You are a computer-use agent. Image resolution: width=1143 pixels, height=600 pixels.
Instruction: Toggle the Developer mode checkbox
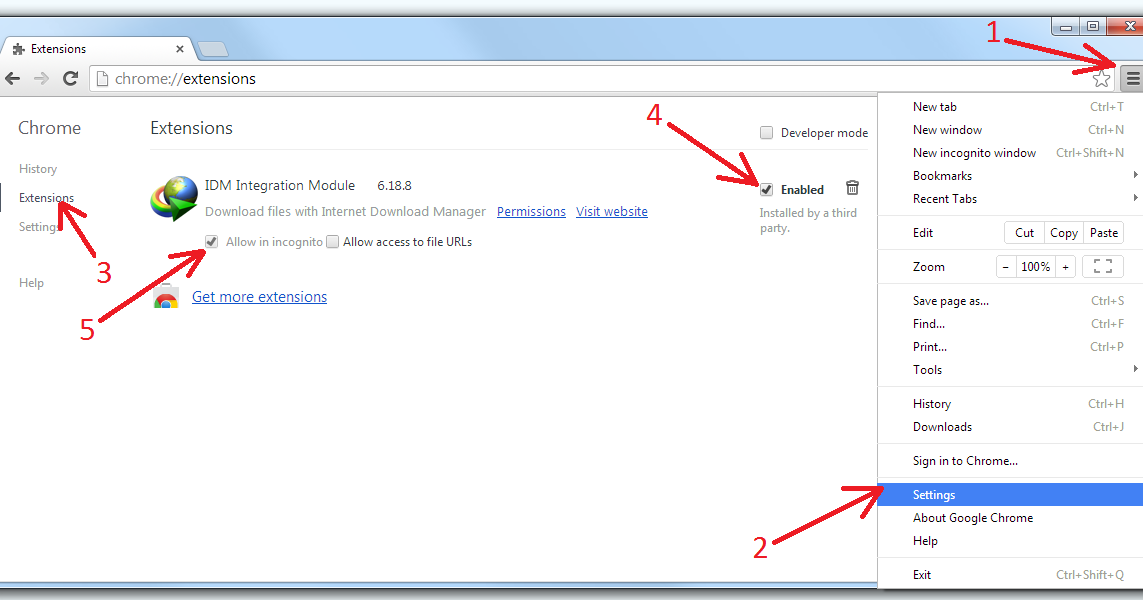[766, 133]
